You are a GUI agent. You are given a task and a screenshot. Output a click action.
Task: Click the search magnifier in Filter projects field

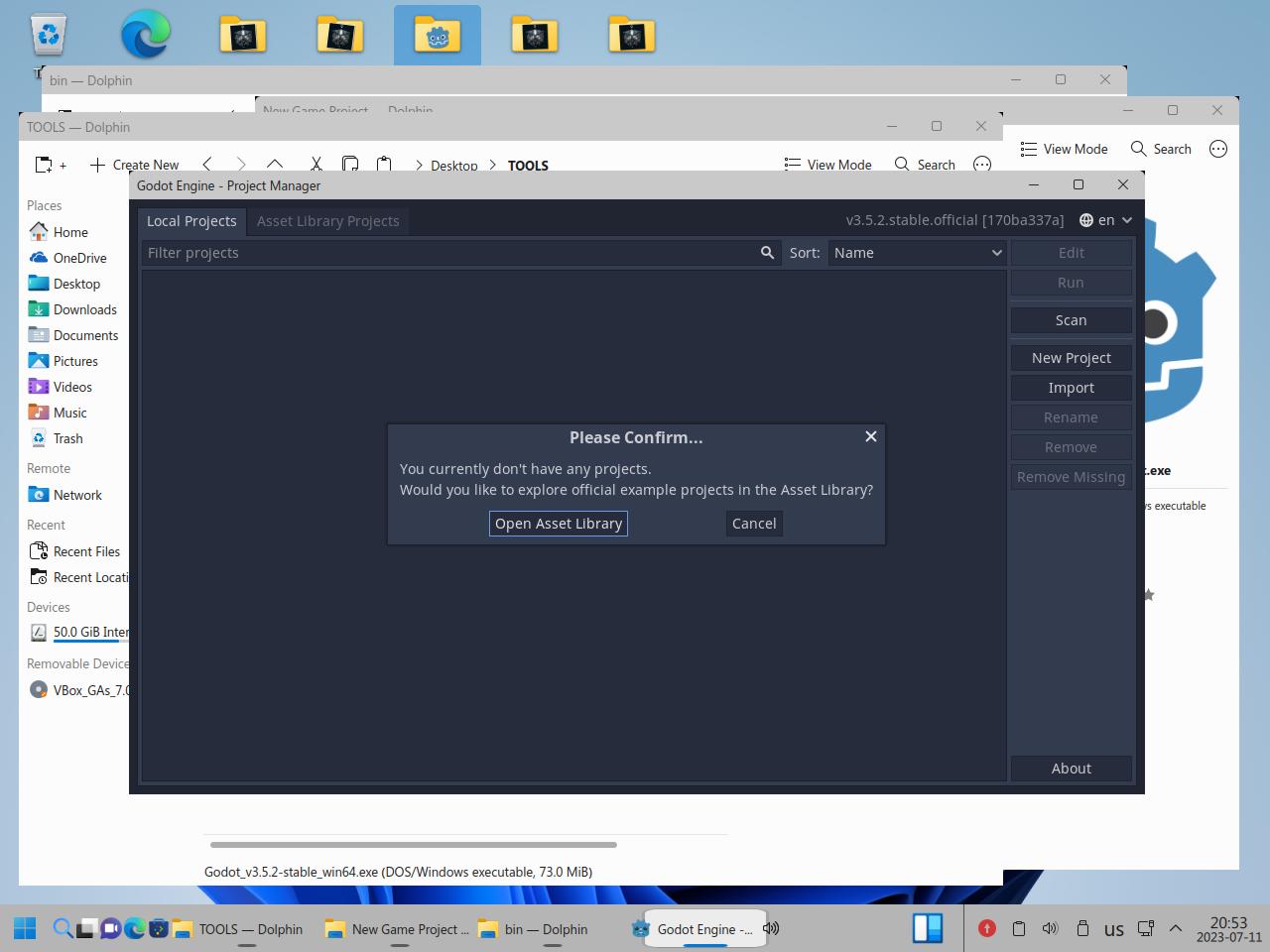coord(767,253)
